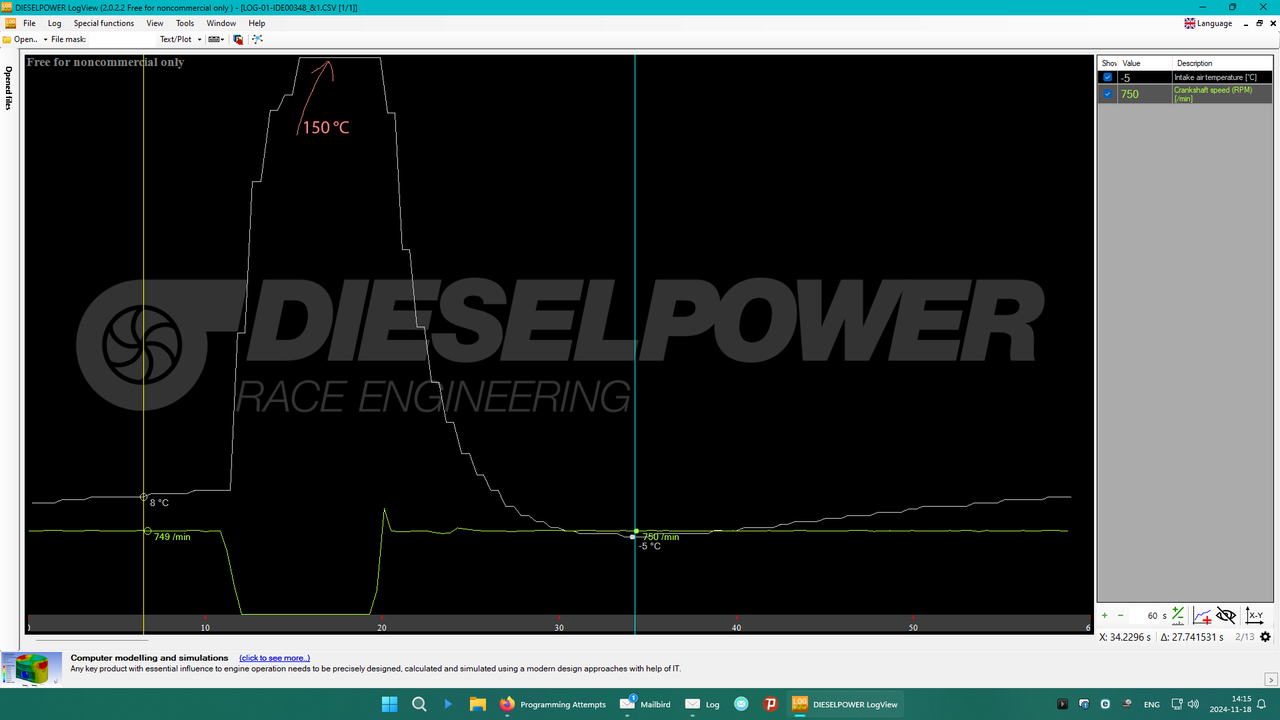This screenshot has height=720, width=1280.
Task: Open the Special functions menu
Action: pyautogui.click(x=104, y=23)
